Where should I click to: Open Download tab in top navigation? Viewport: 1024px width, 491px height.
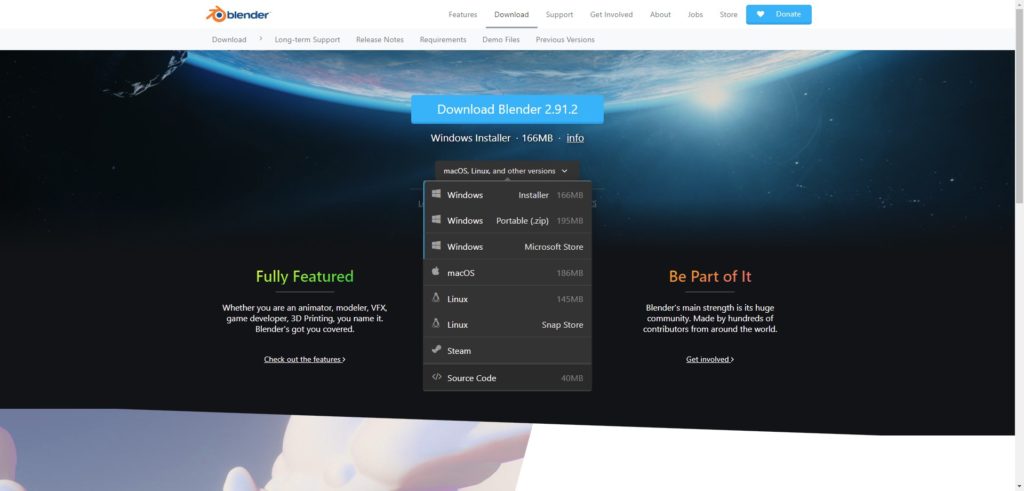click(511, 14)
